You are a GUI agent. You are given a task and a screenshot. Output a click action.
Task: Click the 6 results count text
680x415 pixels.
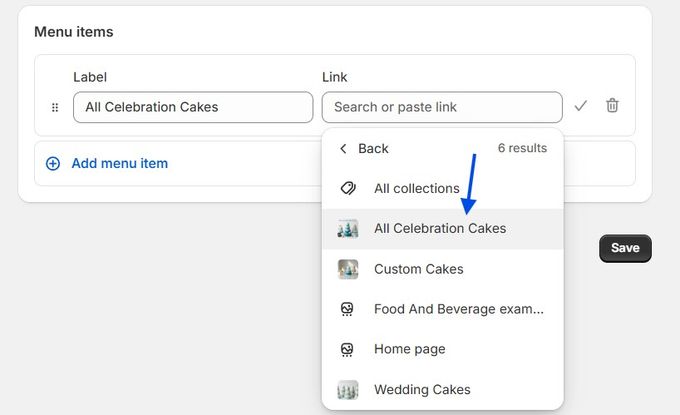522,148
